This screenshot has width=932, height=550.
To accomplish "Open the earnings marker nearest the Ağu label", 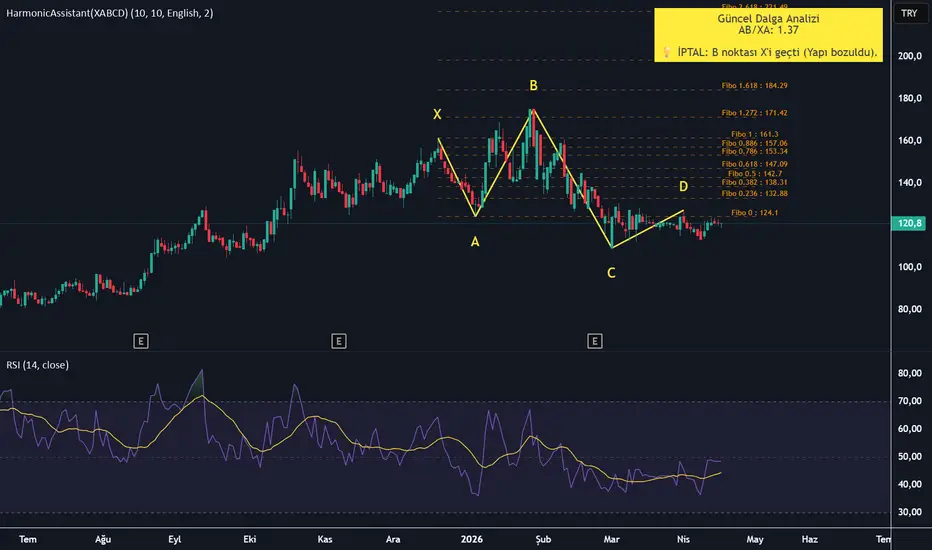I will pyautogui.click(x=141, y=341).
